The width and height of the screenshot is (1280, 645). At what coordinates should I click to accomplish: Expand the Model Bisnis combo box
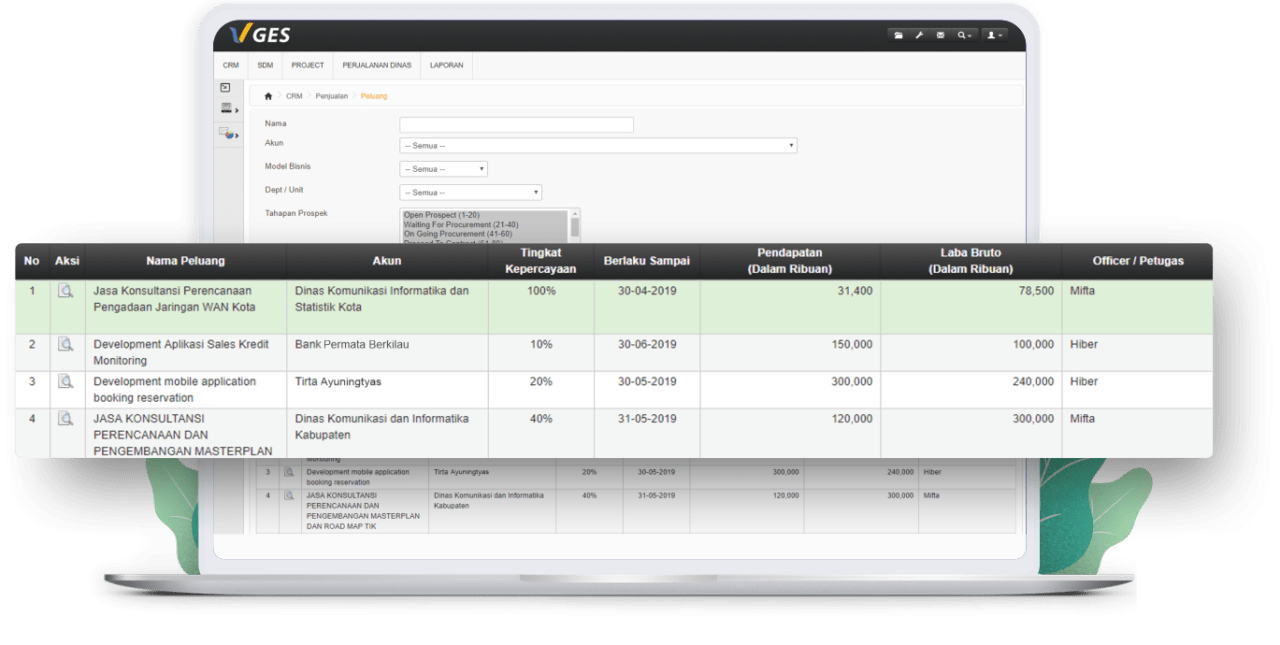pyautogui.click(x=443, y=168)
